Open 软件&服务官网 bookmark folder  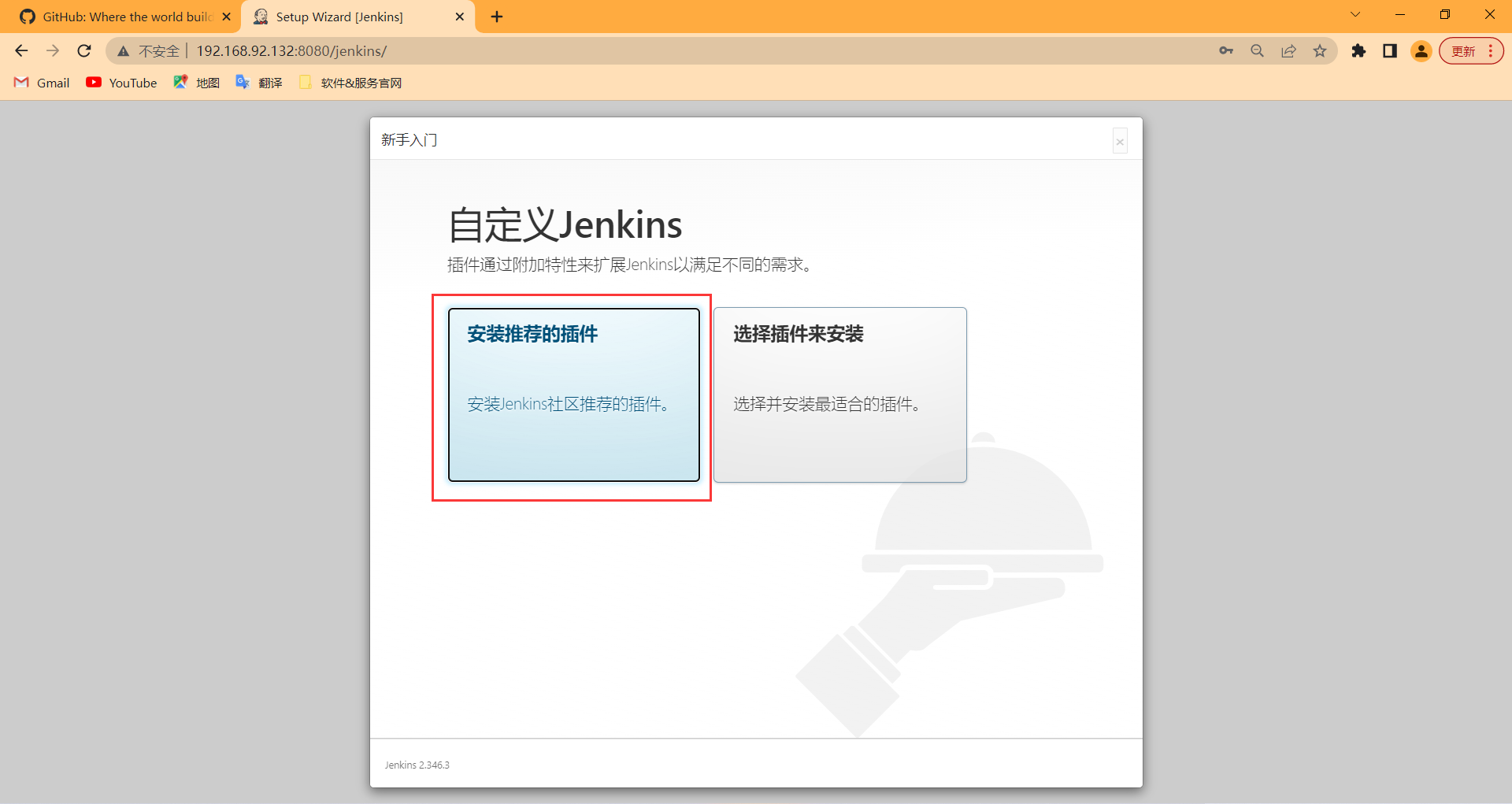350,83
